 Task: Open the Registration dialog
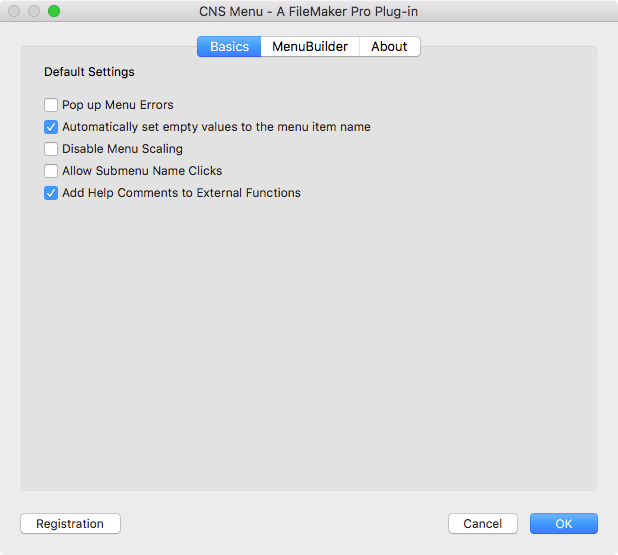coord(70,523)
